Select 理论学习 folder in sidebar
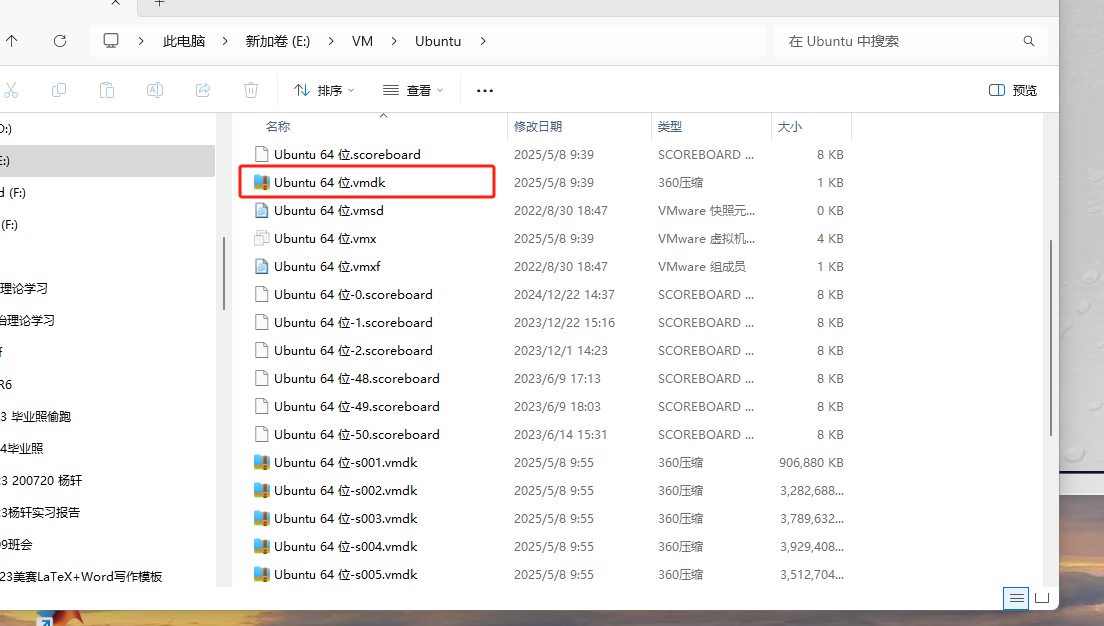The width and height of the screenshot is (1104, 626). point(24,289)
